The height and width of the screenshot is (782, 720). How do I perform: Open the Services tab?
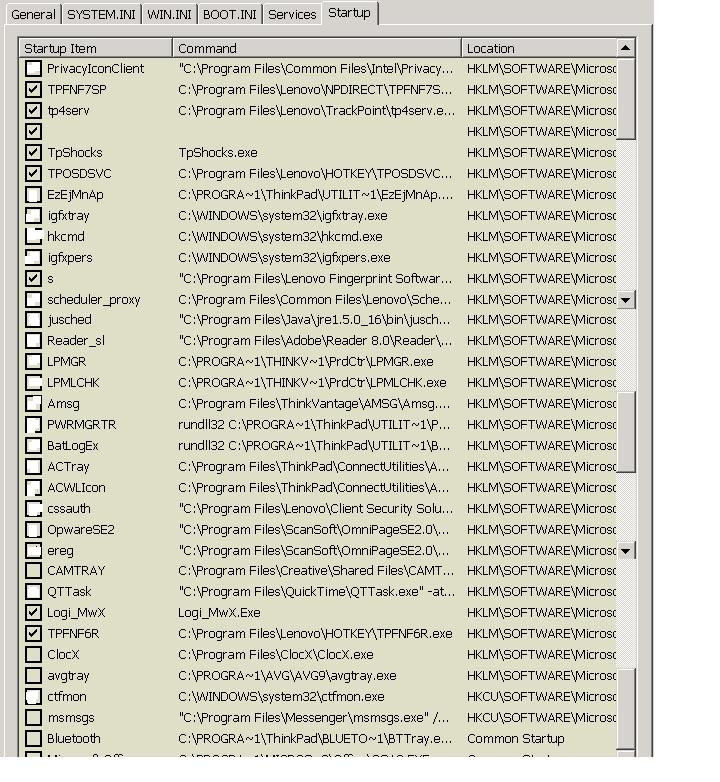click(x=292, y=14)
